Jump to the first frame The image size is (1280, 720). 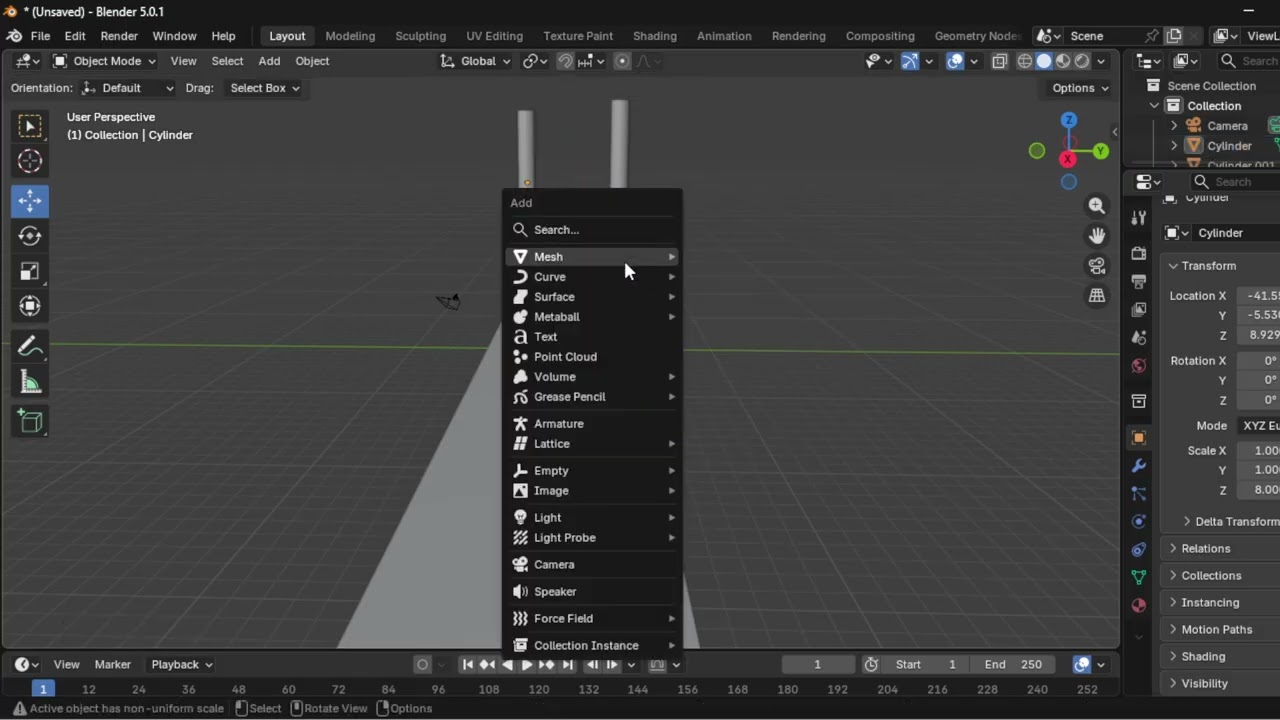pyautogui.click(x=467, y=664)
